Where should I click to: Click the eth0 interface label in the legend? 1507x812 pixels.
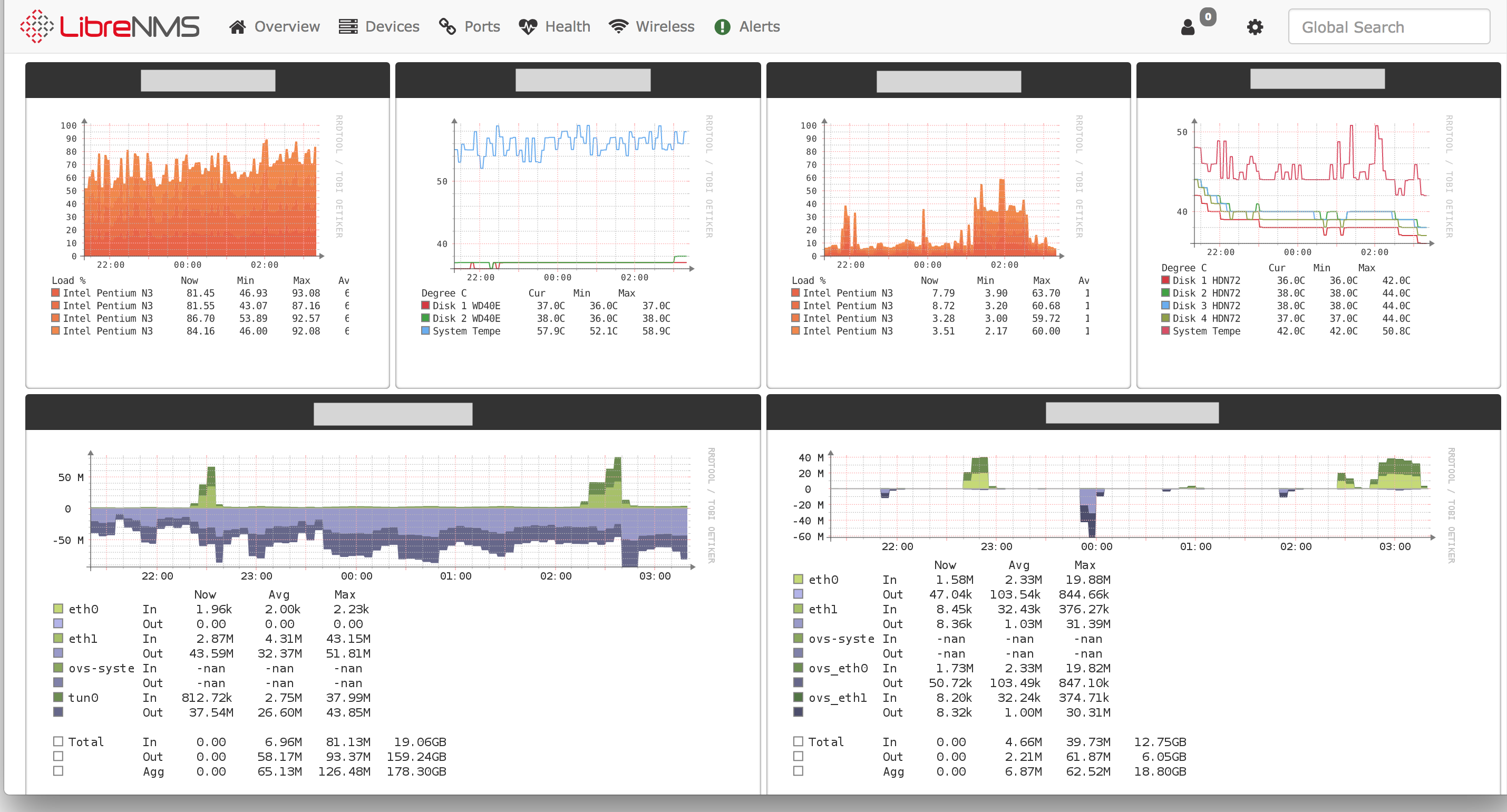84,609
